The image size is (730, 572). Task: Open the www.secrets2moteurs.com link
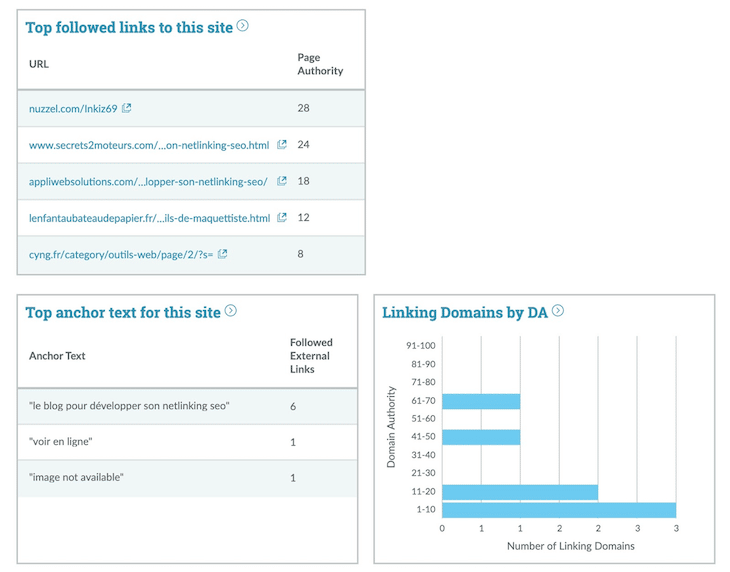click(149, 145)
